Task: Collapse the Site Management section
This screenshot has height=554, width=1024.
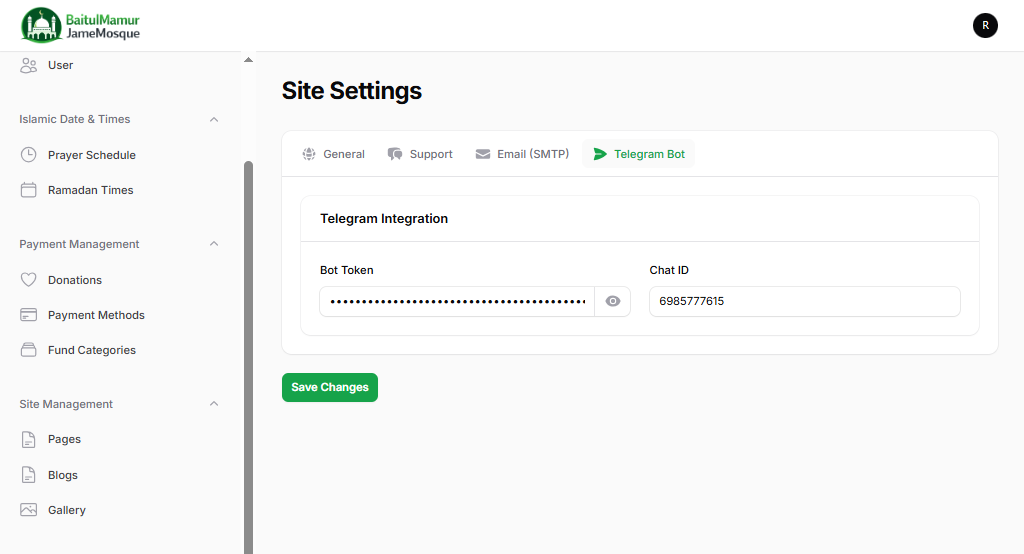Action: click(213, 404)
